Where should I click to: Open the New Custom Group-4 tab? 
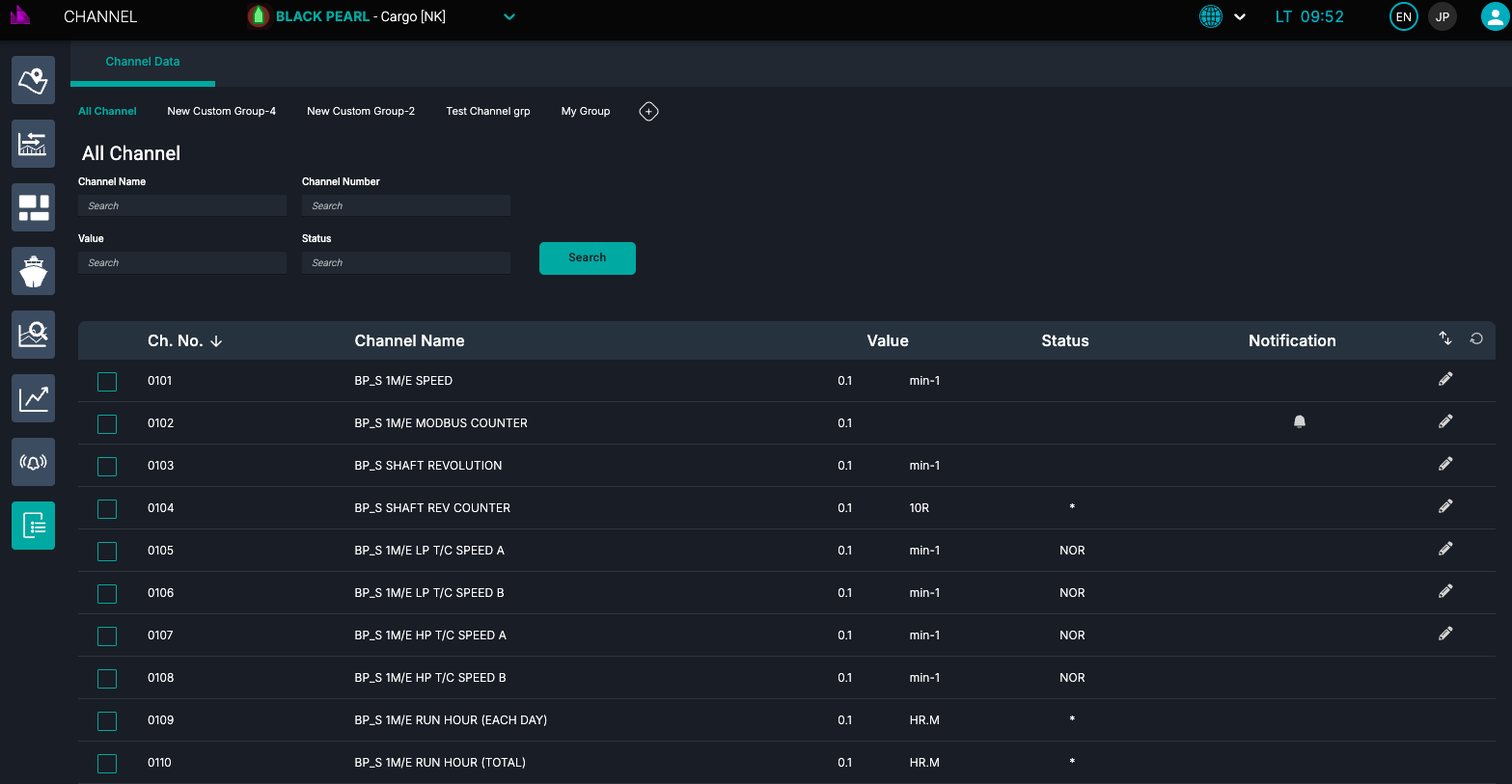coord(222,112)
